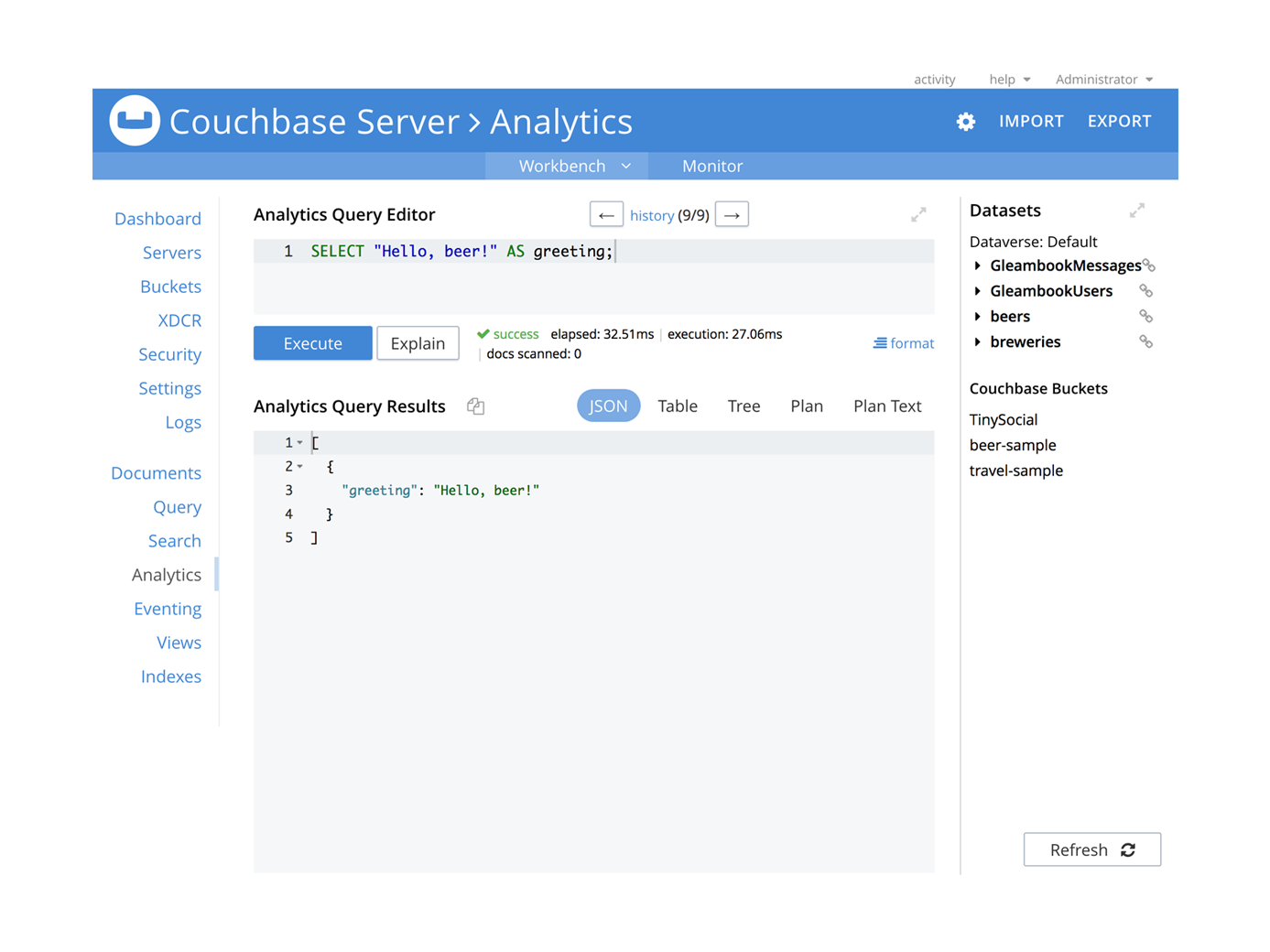Click 'Dataverse: Default' label
The width and height of the screenshot is (1270, 952).
coord(1033,242)
